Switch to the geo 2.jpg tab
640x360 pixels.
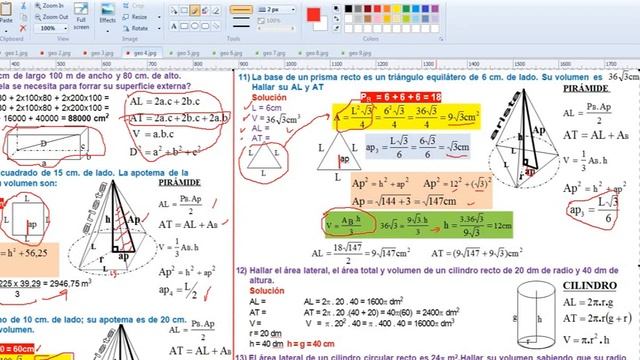(56, 53)
